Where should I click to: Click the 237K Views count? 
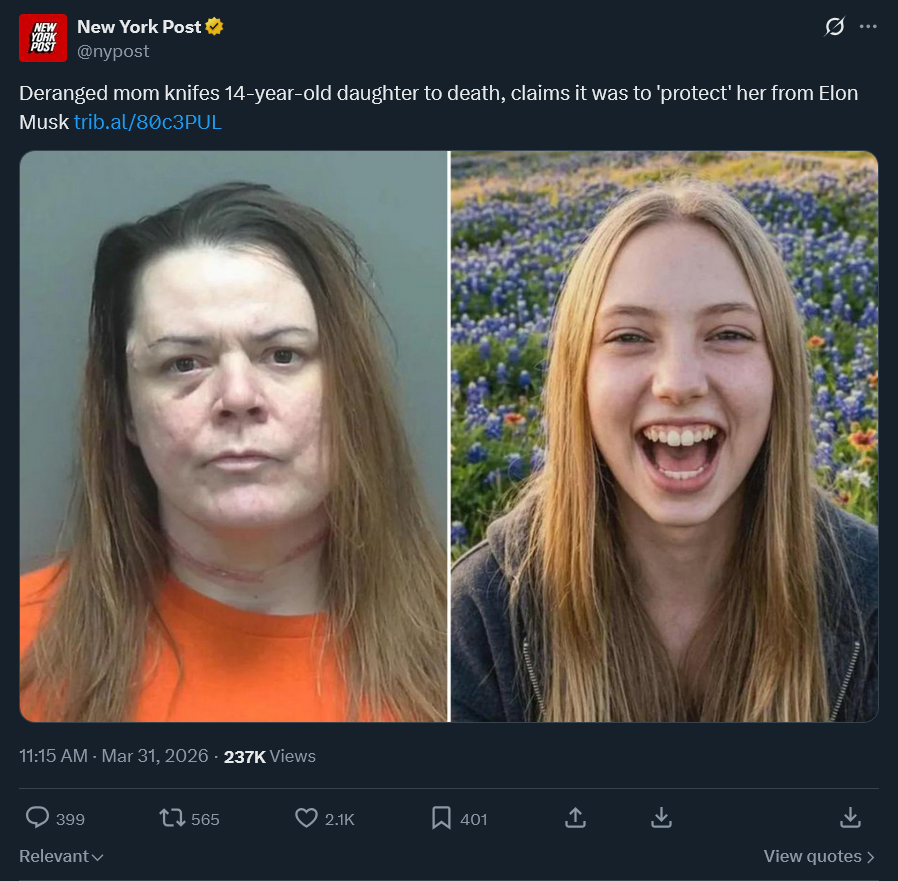coord(270,756)
